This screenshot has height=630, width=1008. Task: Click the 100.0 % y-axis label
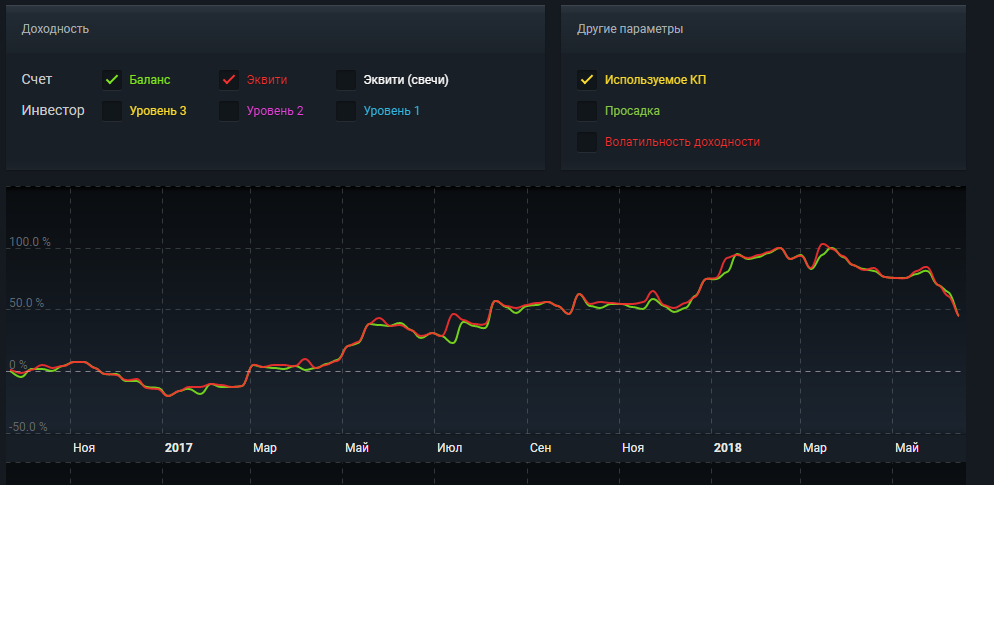pyautogui.click(x=30, y=242)
